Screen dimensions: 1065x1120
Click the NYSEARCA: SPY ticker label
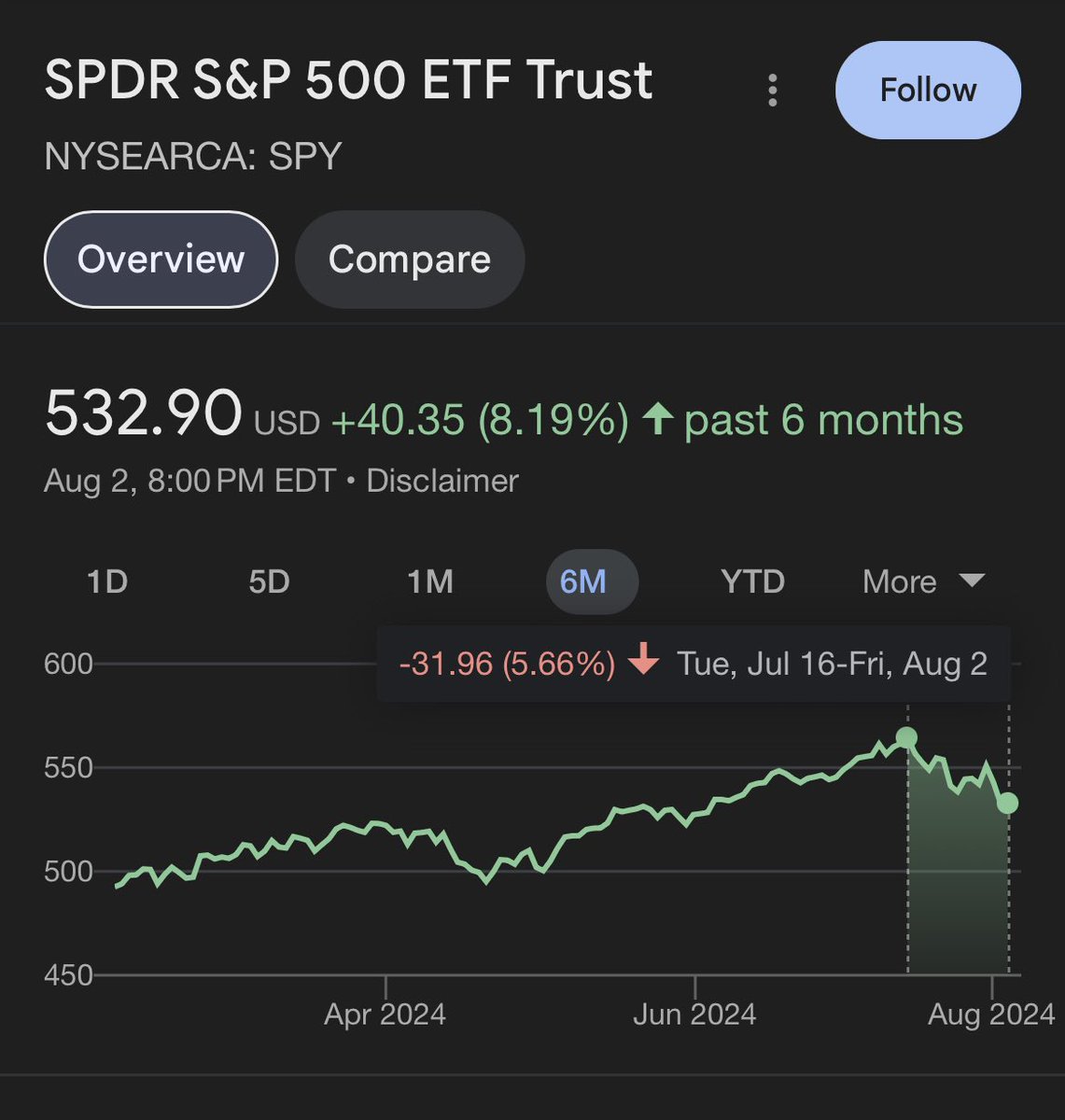[193, 156]
